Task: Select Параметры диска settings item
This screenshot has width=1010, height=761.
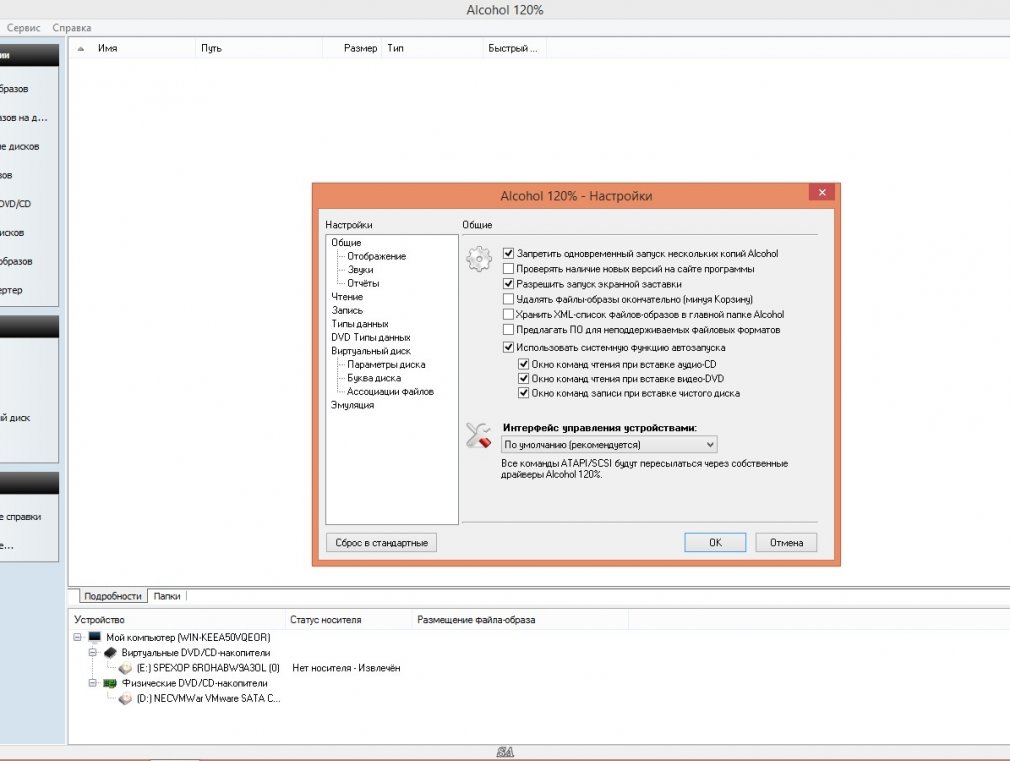Action: pos(386,364)
